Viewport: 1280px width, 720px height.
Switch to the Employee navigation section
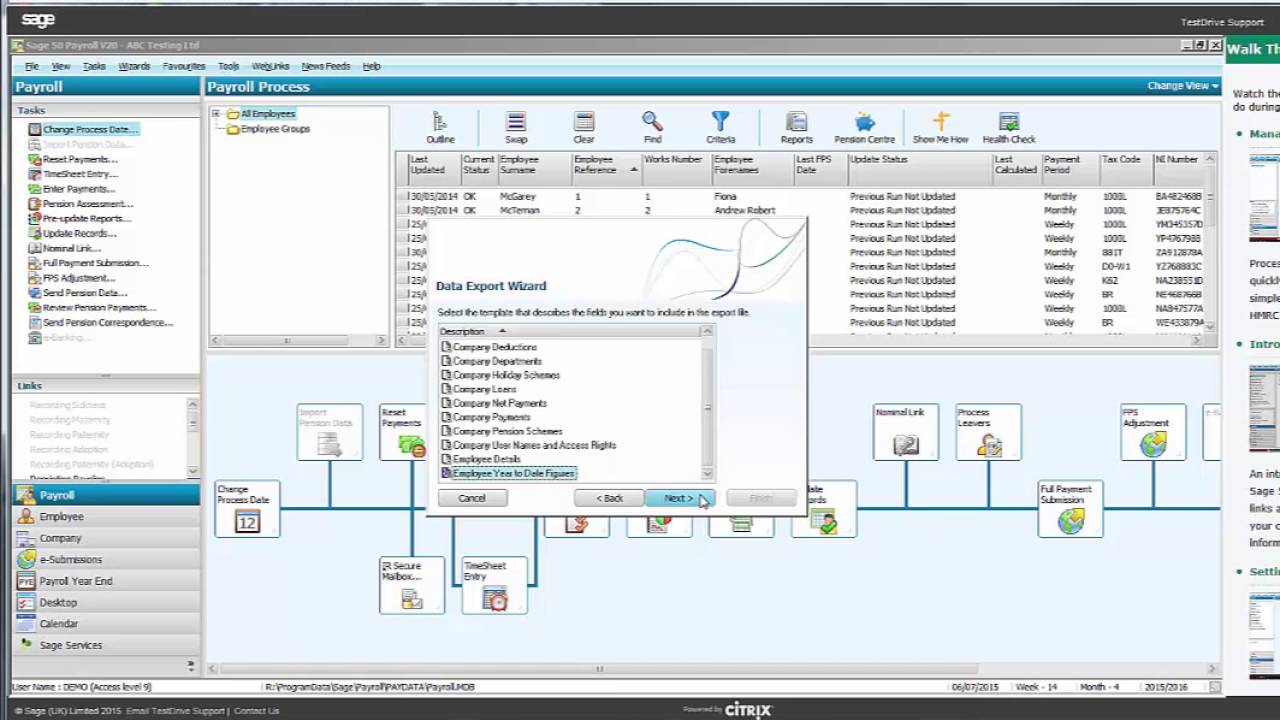click(x=106, y=517)
